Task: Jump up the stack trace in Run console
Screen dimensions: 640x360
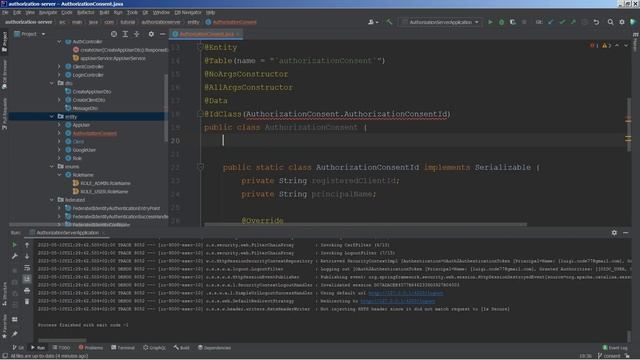Action: [27, 245]
